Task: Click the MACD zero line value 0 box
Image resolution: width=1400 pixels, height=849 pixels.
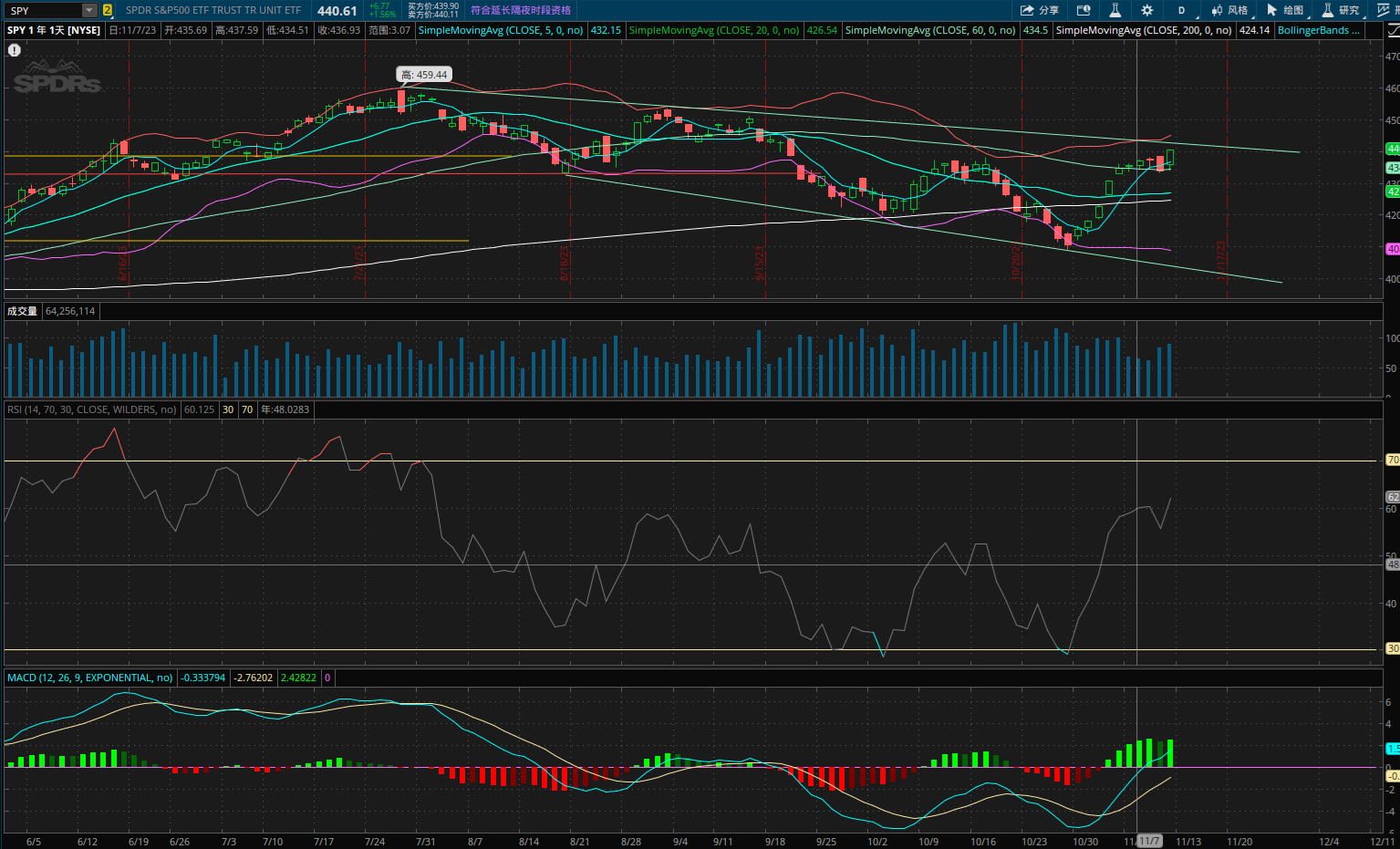Action: click(x=327, y=678)
